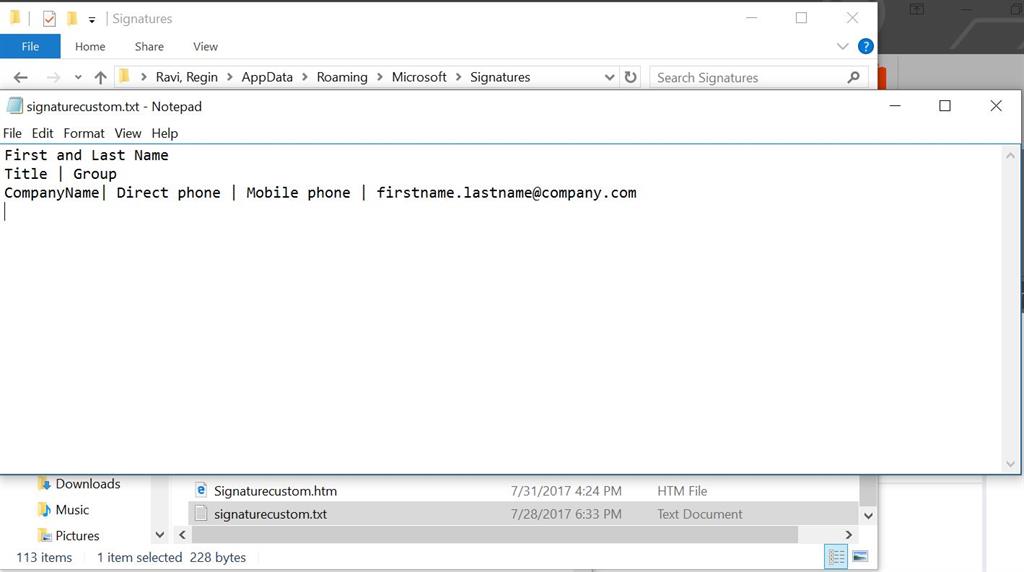Expand the Explorer ribbon chevron
The image size is (1024, 572).
[842, 46]
